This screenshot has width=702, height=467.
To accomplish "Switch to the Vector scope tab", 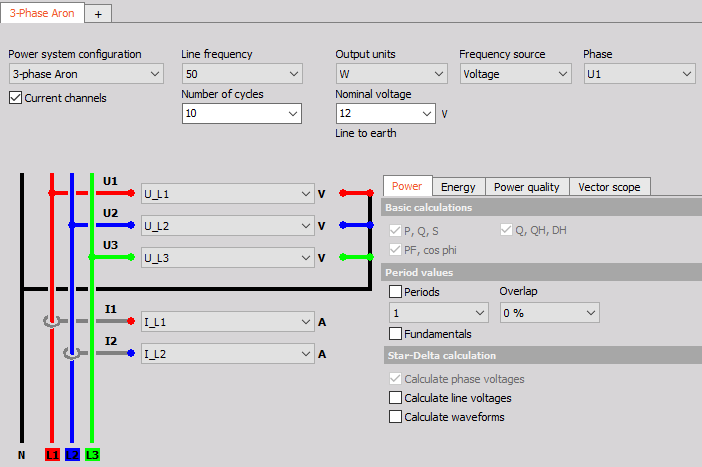I will pos(609,187).
